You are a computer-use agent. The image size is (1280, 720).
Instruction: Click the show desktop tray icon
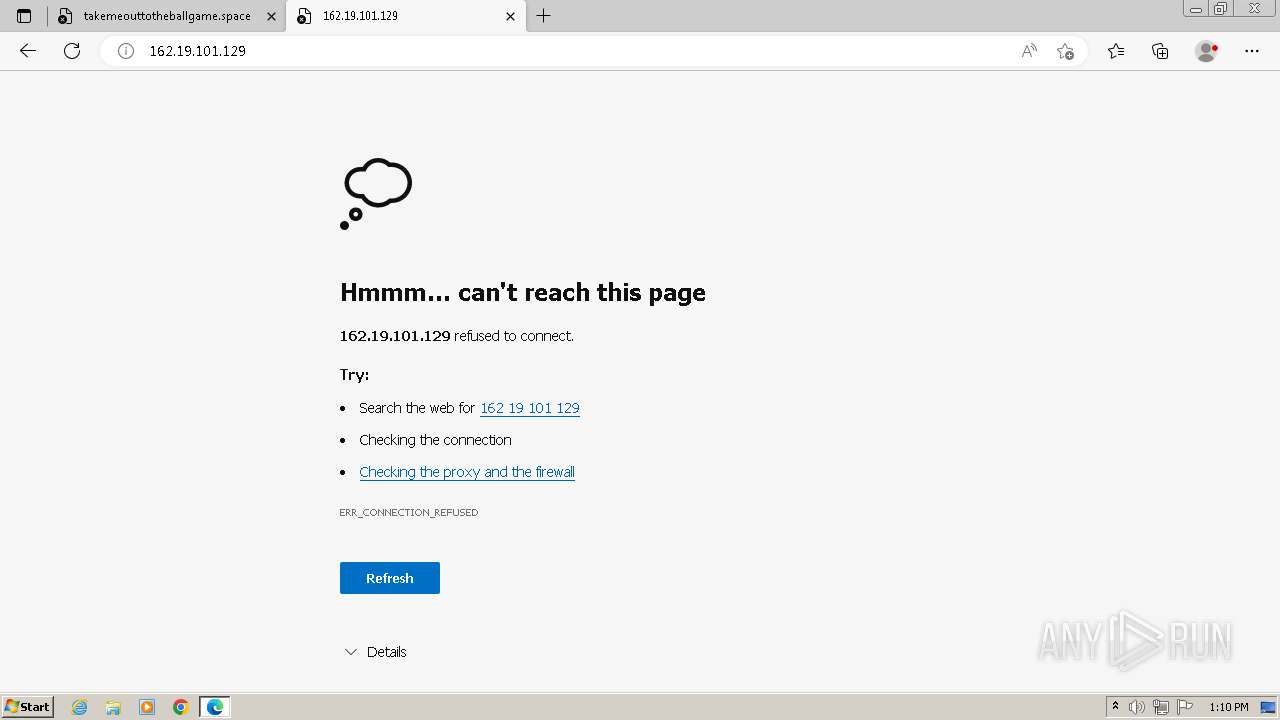click(1267, 707)
